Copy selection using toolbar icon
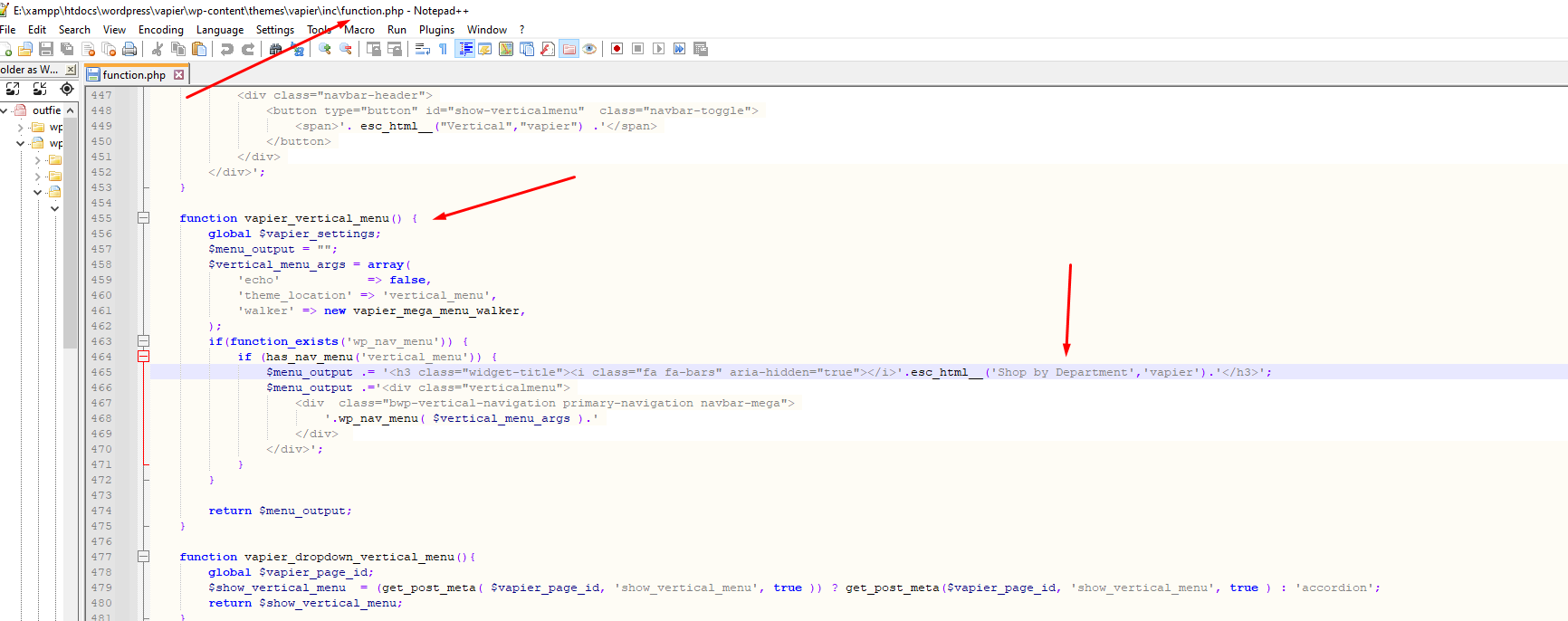The width and height of the screenshot is (1568, 621). click(178, 49)
